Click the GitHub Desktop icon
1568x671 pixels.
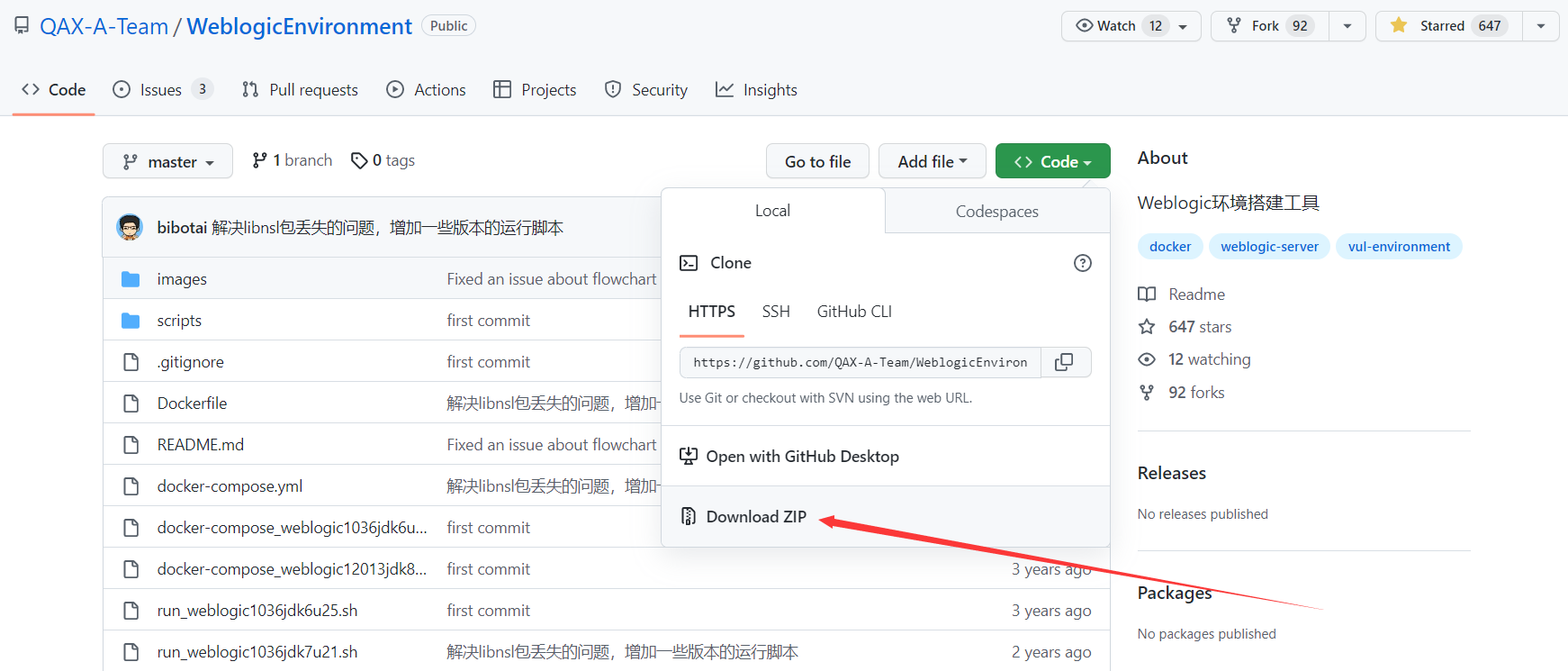tap(689, 456)
